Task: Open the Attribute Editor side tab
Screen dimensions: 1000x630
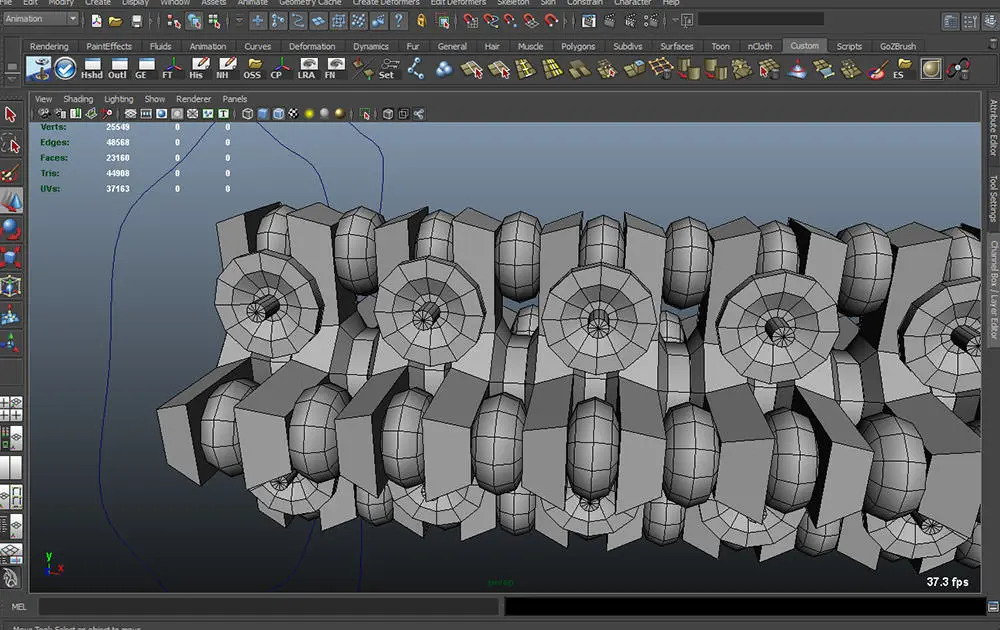Action: point(993,128)
